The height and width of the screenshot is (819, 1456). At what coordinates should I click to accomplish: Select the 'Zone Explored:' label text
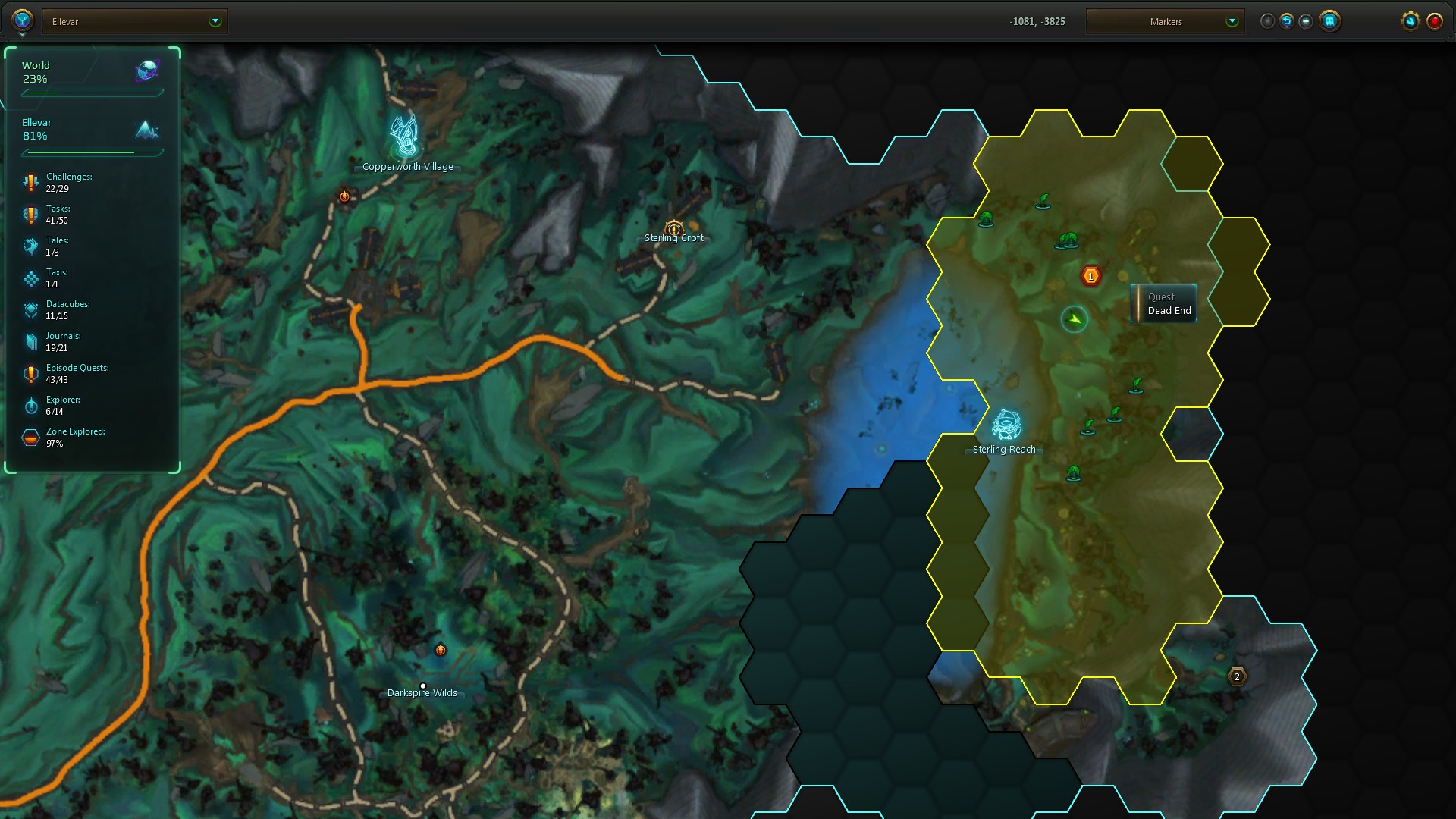pos(75,431)
